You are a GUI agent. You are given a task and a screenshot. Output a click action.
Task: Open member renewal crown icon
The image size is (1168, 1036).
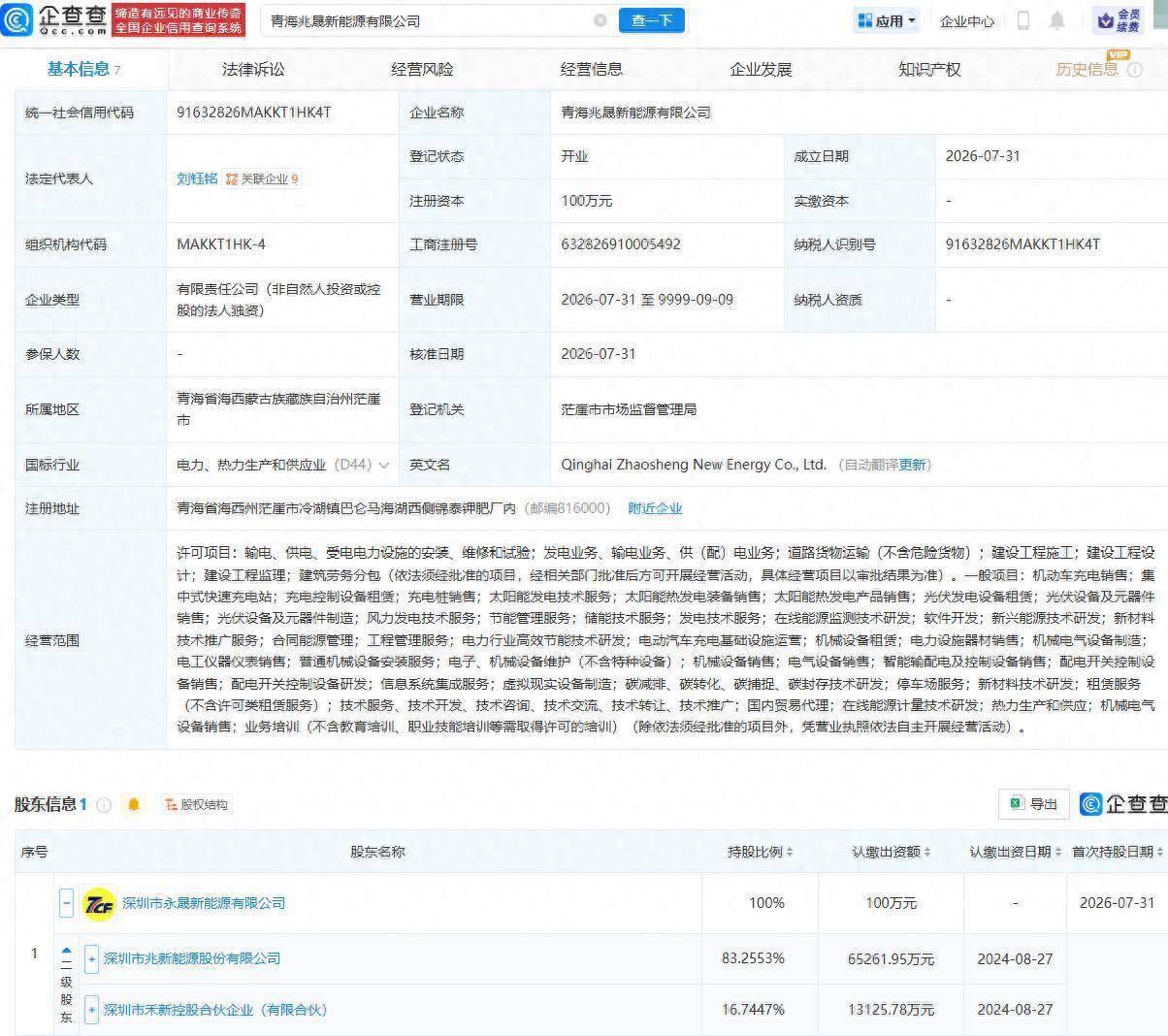[1118, 20]
